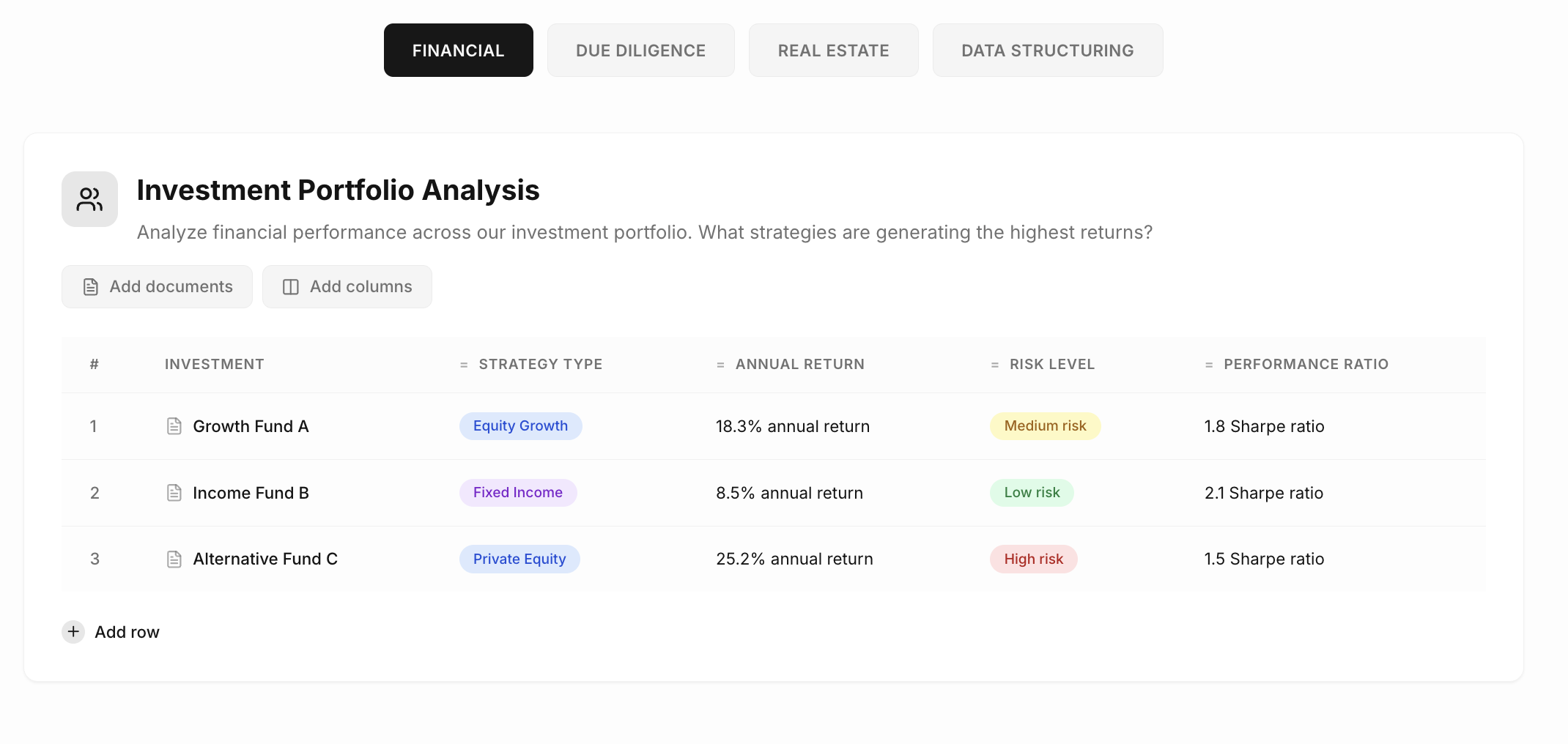Click the people icon beside Investment Portfolio Analysis
This screenshot has width=1568, height=744.
pos(89,198)
